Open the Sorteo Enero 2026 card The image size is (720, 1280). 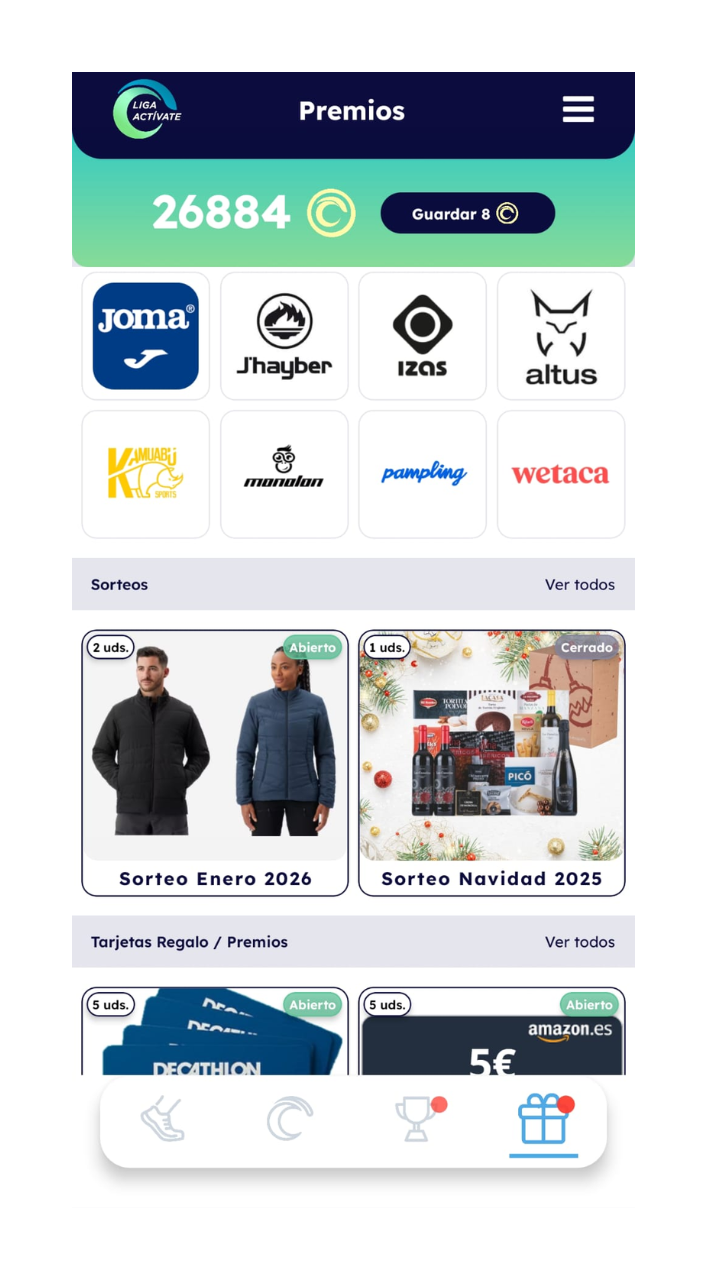pos(215,763)
